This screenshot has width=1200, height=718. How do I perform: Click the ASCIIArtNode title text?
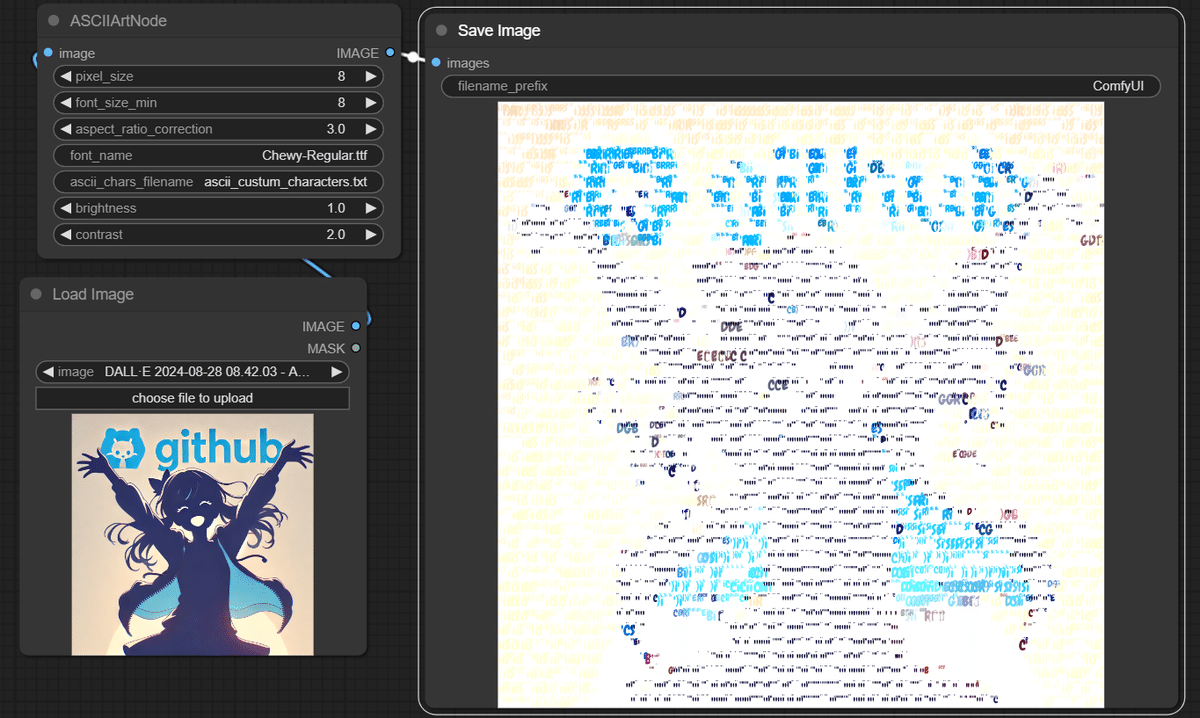[118, 21]
